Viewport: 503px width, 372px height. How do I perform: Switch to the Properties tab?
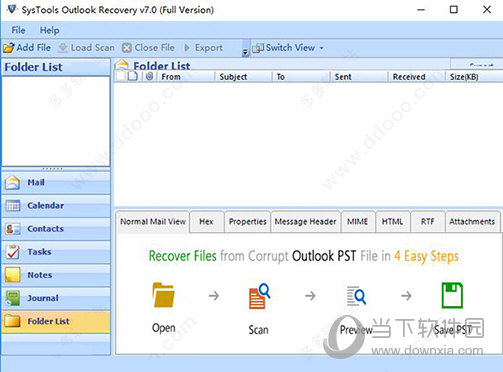coord(247,222)
